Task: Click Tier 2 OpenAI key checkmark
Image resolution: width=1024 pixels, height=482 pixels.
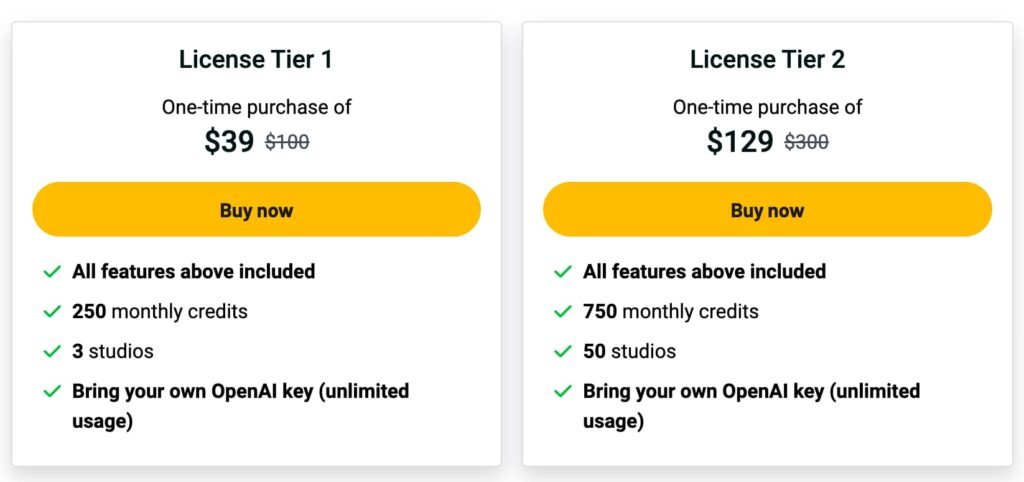Action: tap(562, 392)
